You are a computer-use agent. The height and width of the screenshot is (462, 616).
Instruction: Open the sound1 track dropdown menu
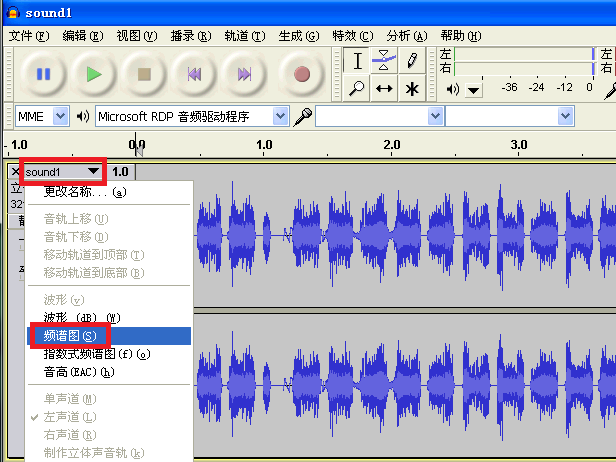(x=62, y=172)
